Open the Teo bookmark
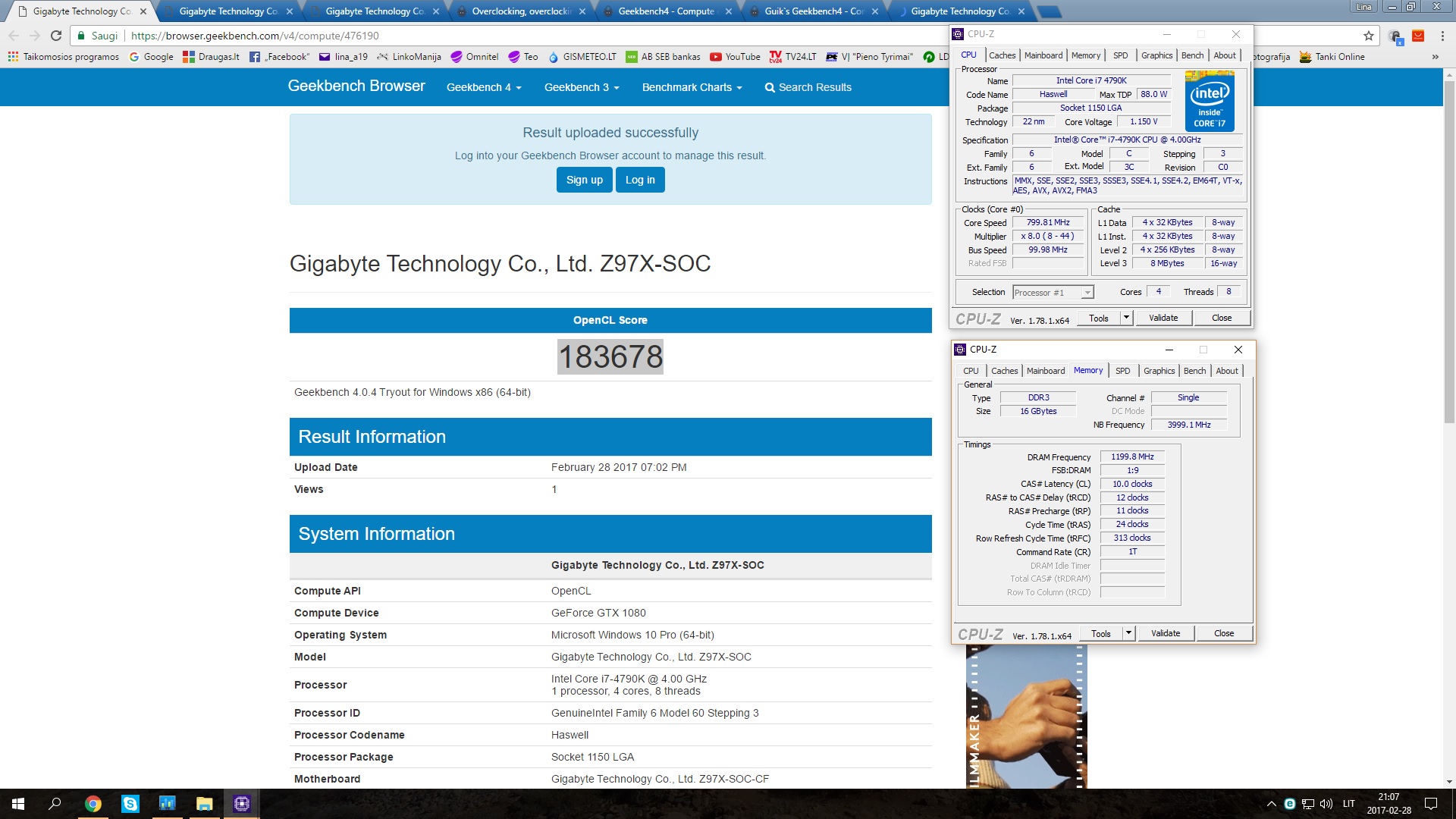The width and height of the screenshot is (1456, 819). coord(522,57)
